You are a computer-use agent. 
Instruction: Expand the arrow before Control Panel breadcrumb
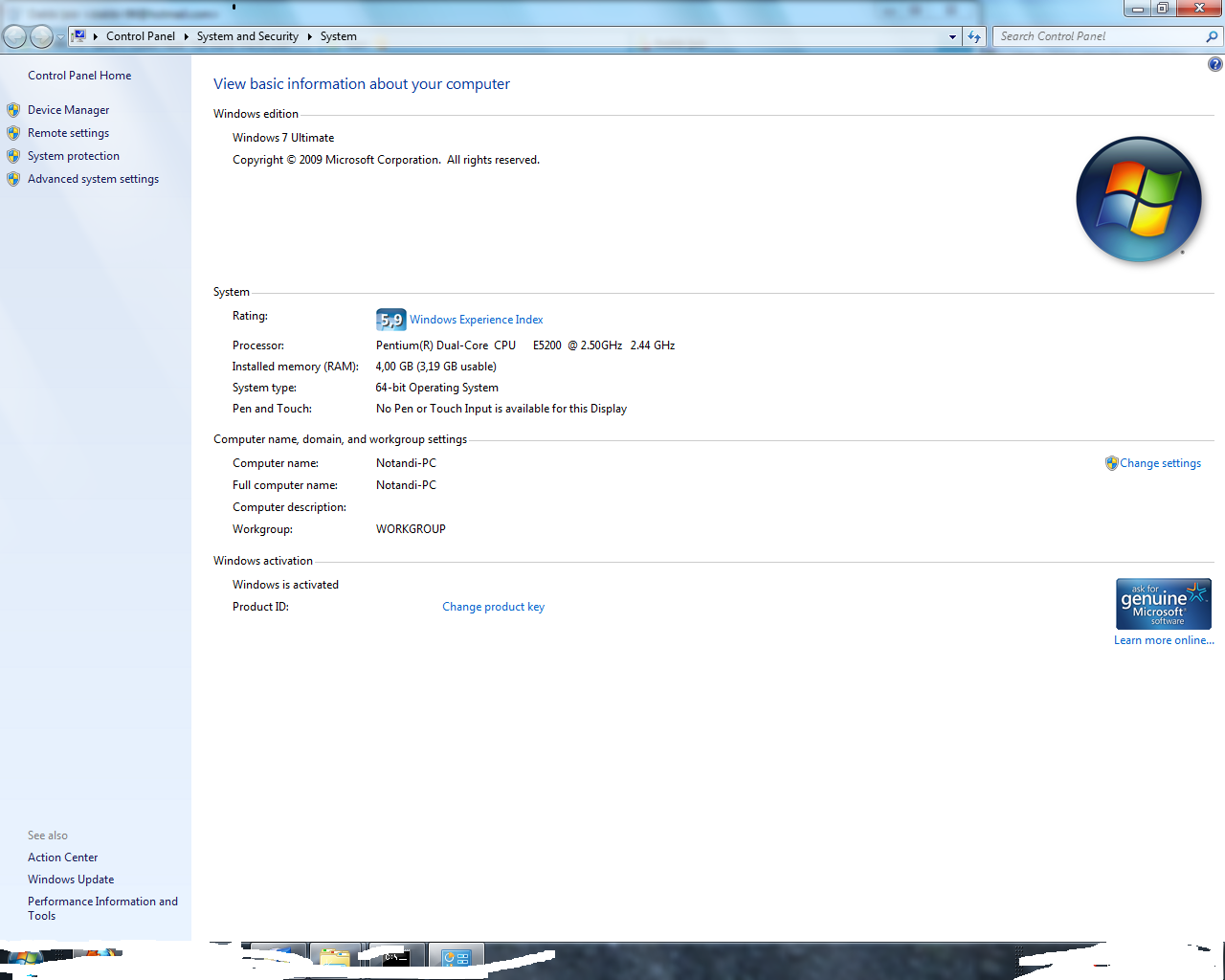point(96,36)
